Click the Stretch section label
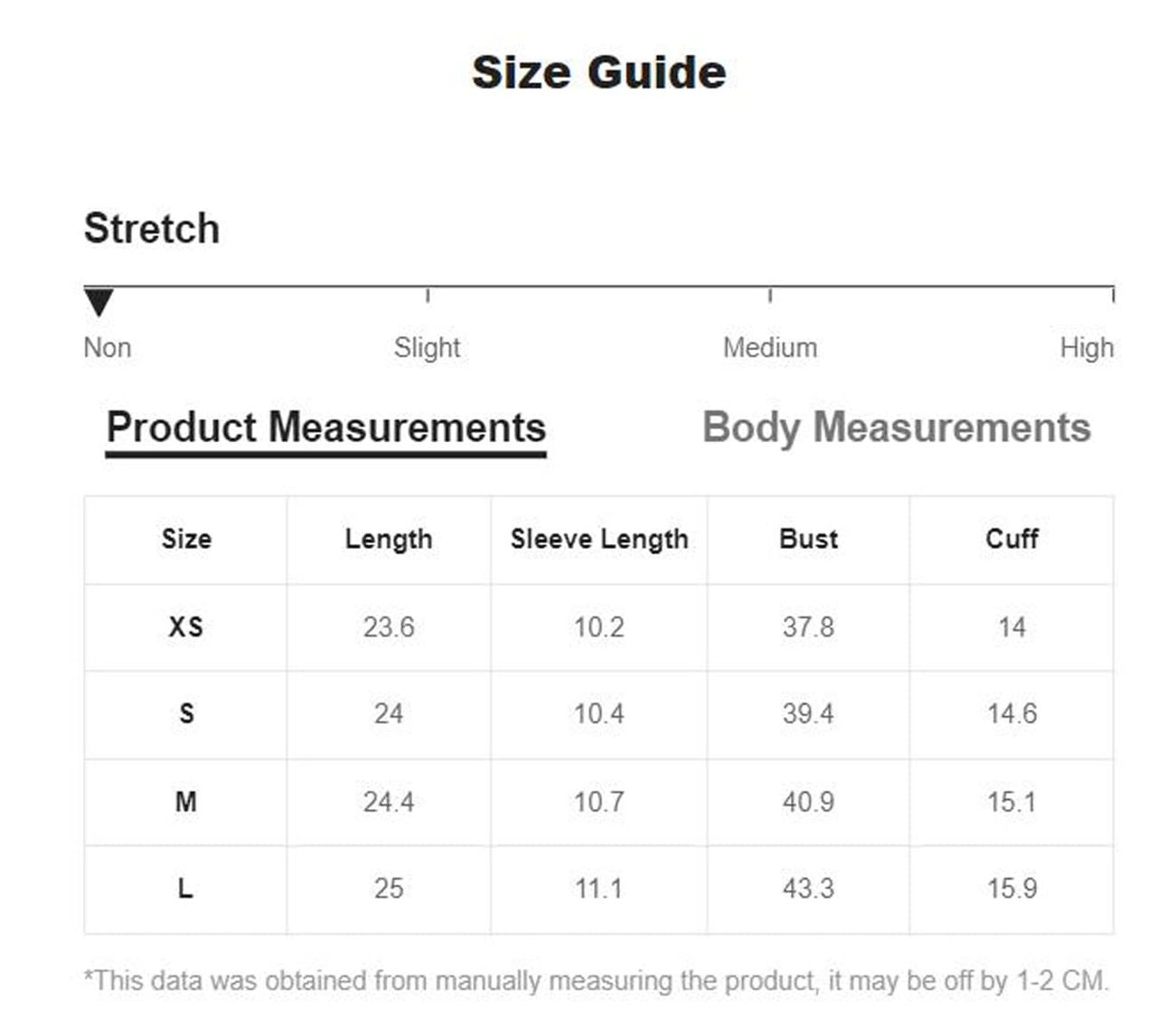The image size is (1157, 1036). tap(152, 229)
